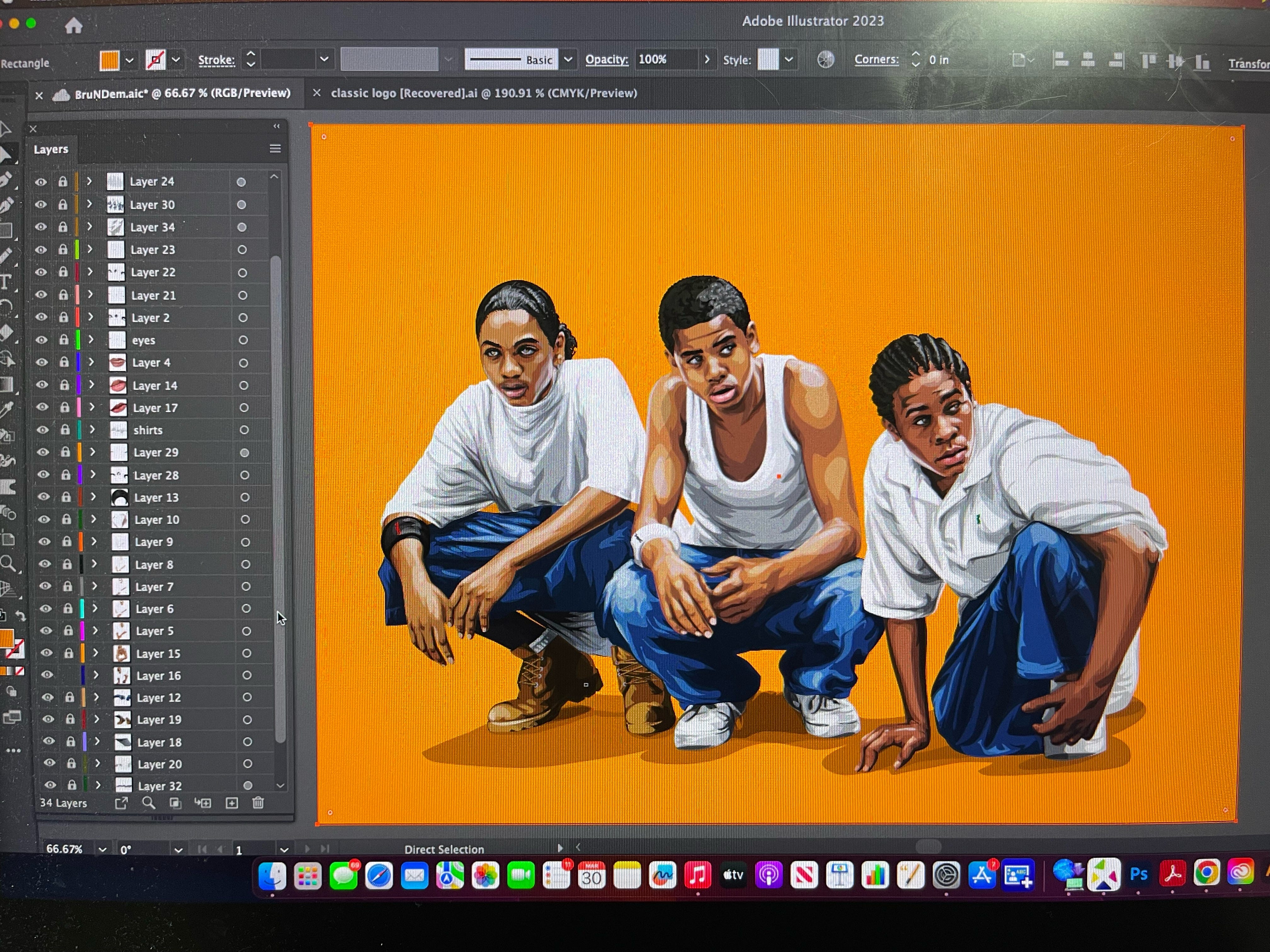The image size is (1270, 952).
Task: Toggle visibility of the shirts layer
Action: tap(43, 430)
